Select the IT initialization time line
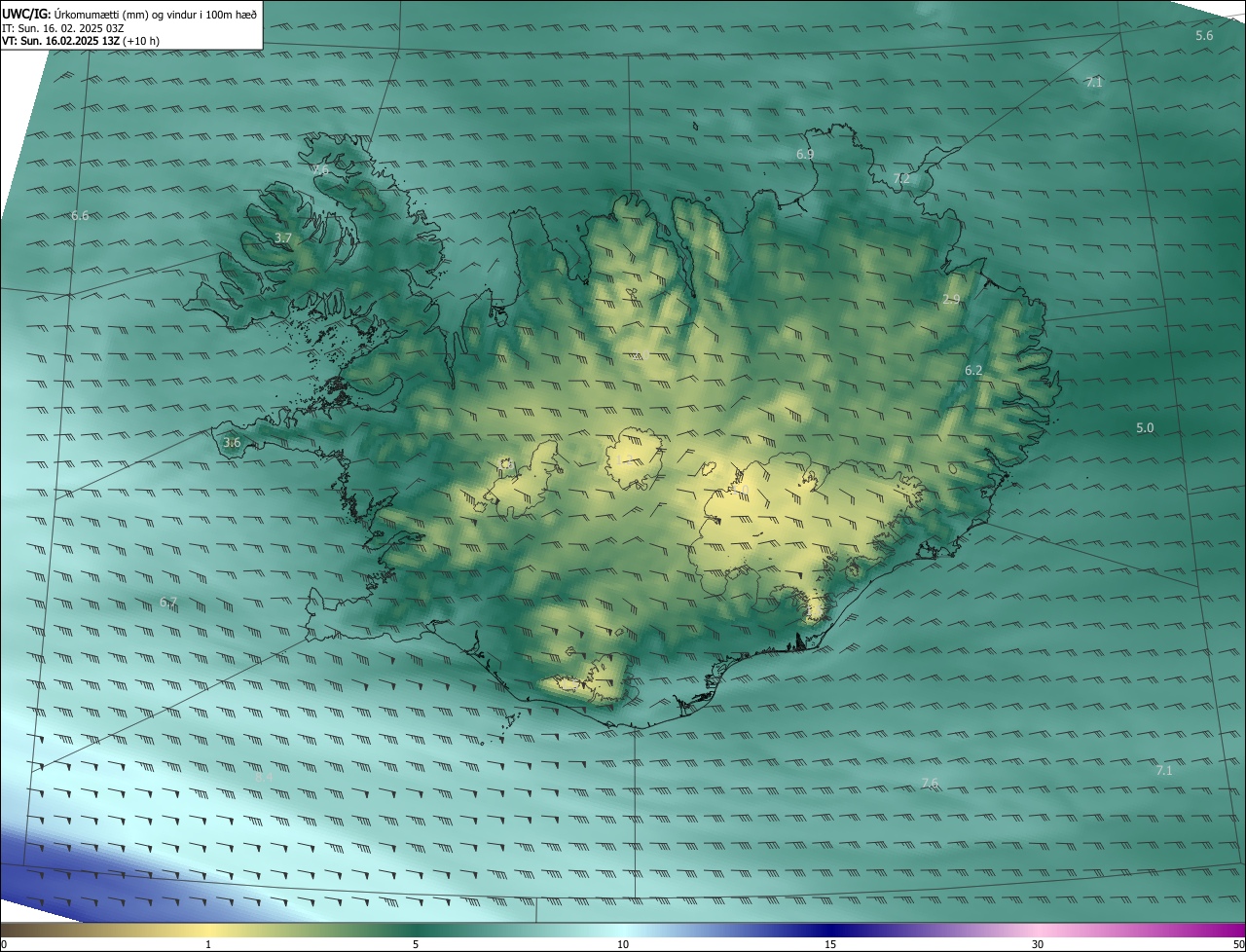This screenshot has height=952, width=1246. click(63, 28)
